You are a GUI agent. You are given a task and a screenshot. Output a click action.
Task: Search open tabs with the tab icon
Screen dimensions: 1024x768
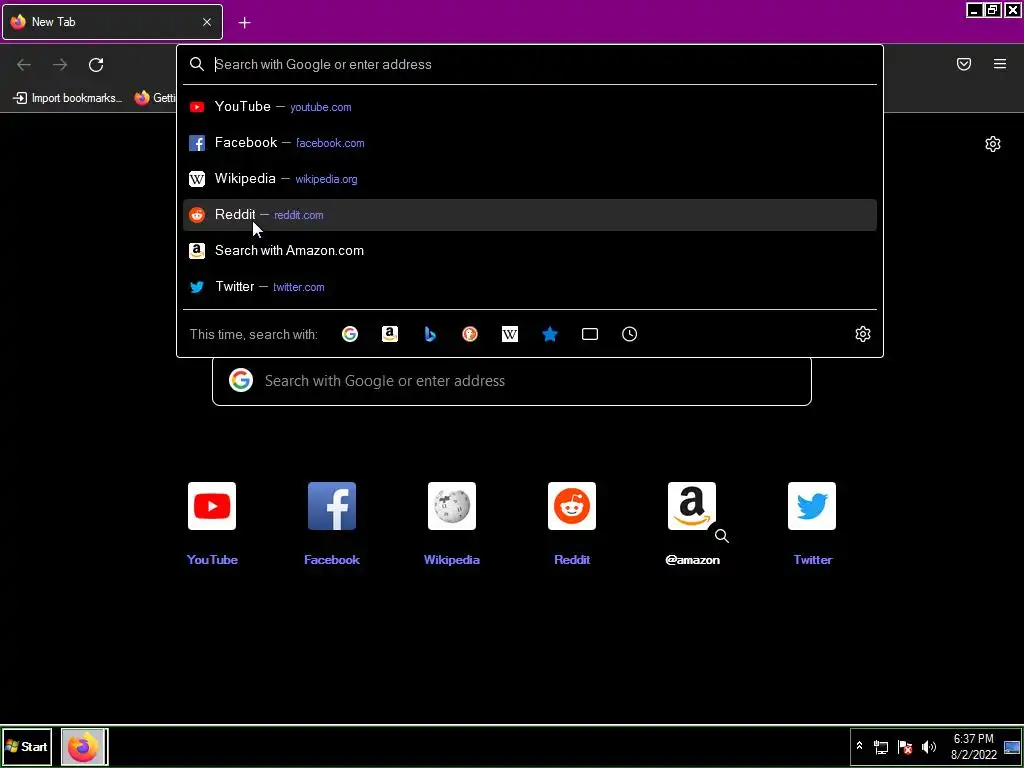coord(590,334)
